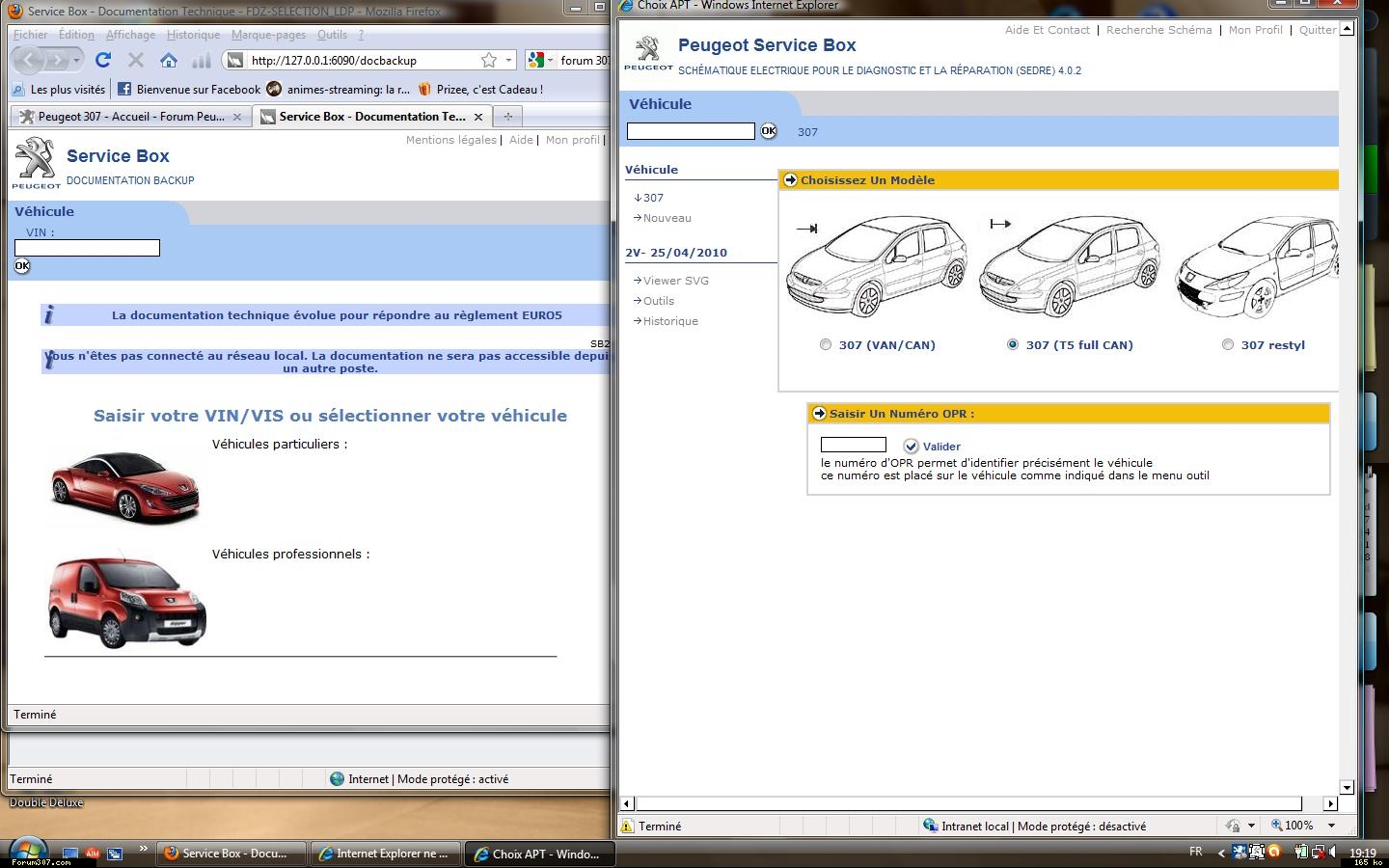
Task: Click Firefox back navigation button
Action: [x=28, y=60]
